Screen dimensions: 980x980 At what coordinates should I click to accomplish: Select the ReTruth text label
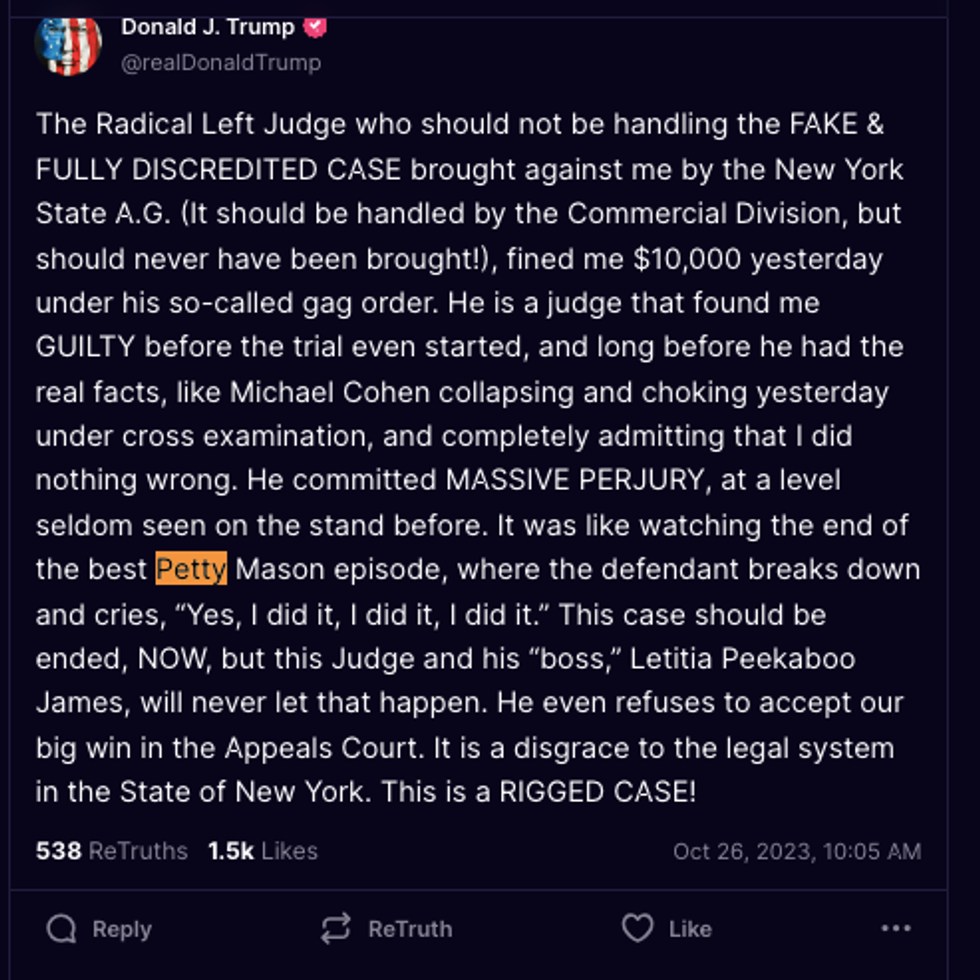410,929
